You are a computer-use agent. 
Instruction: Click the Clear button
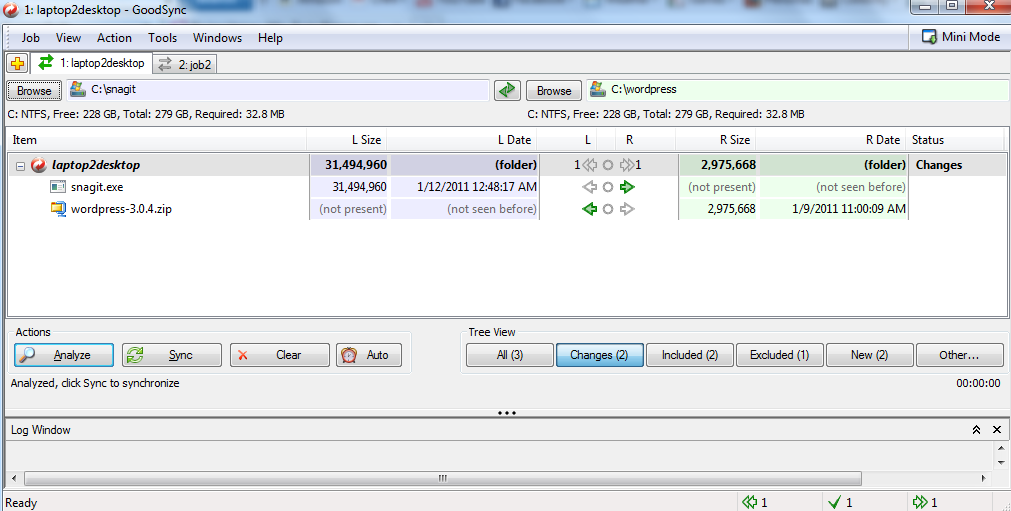pos(280,355)
